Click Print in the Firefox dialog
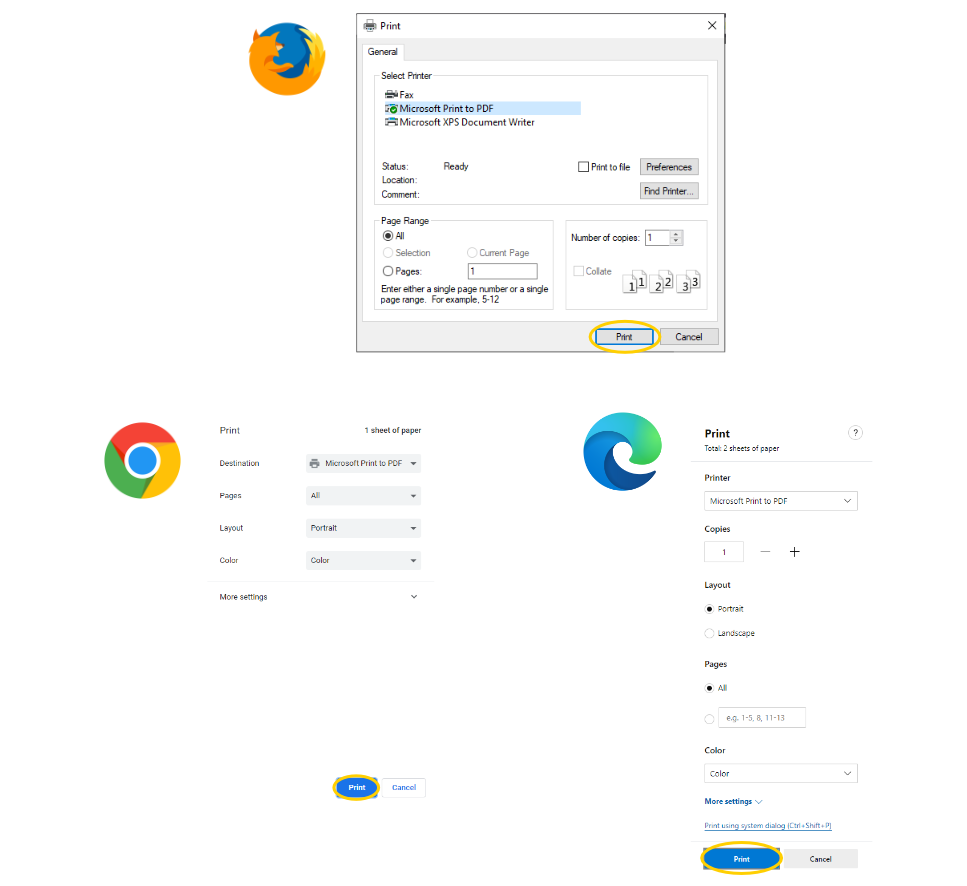Image resolution: width=967 pixels, height=886 pixels. (624, 337)
